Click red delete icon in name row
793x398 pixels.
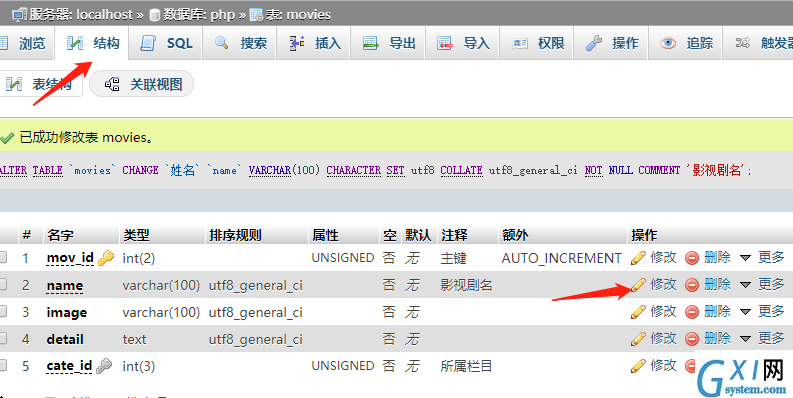click(x=692, y=285)
